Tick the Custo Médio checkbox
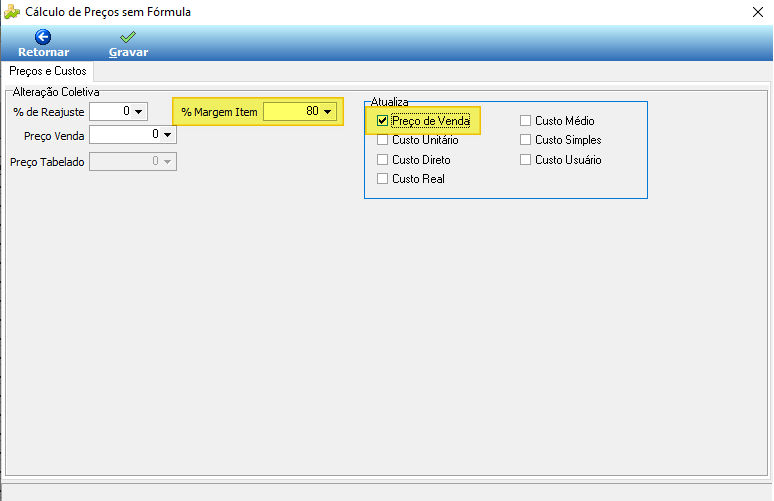Screen dimensions: 774x501 tap(525, 121)
